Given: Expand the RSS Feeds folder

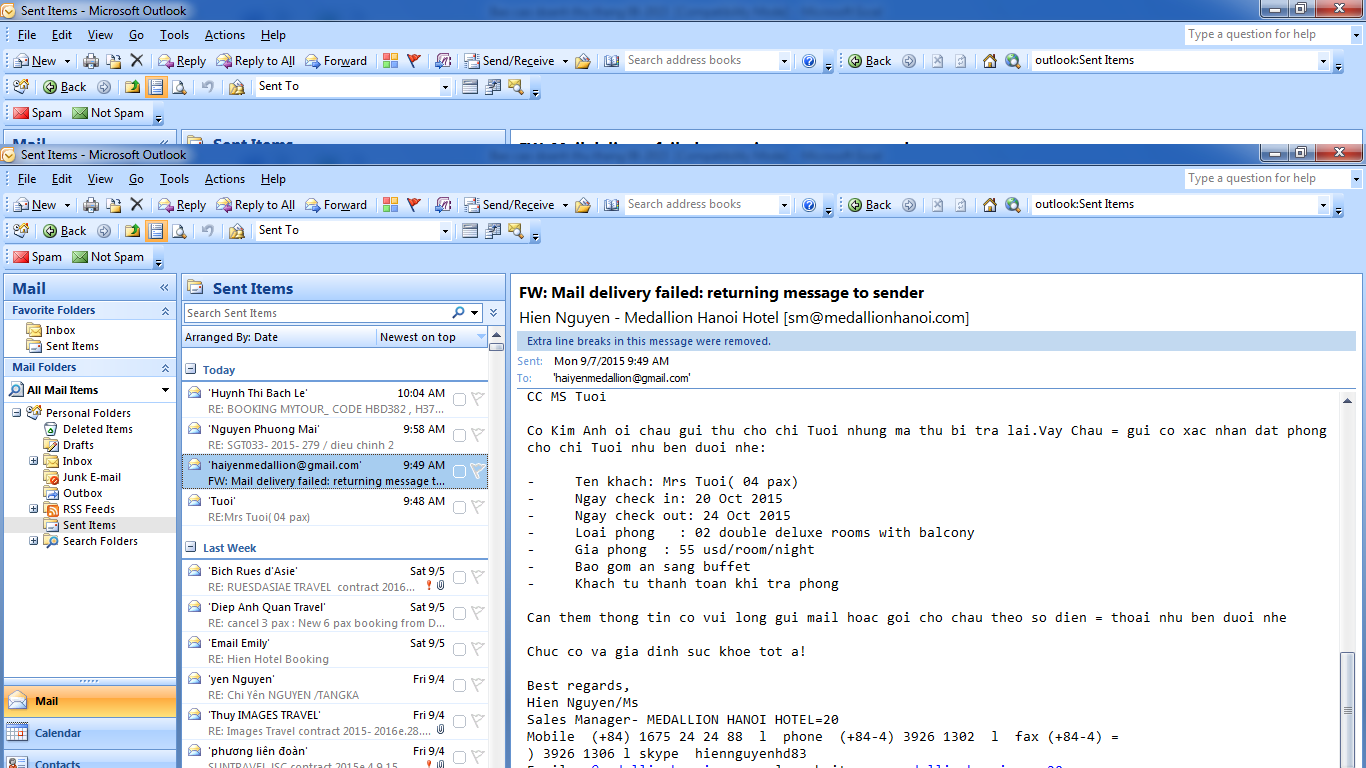Looking at the screenshot, I should 34,509.
